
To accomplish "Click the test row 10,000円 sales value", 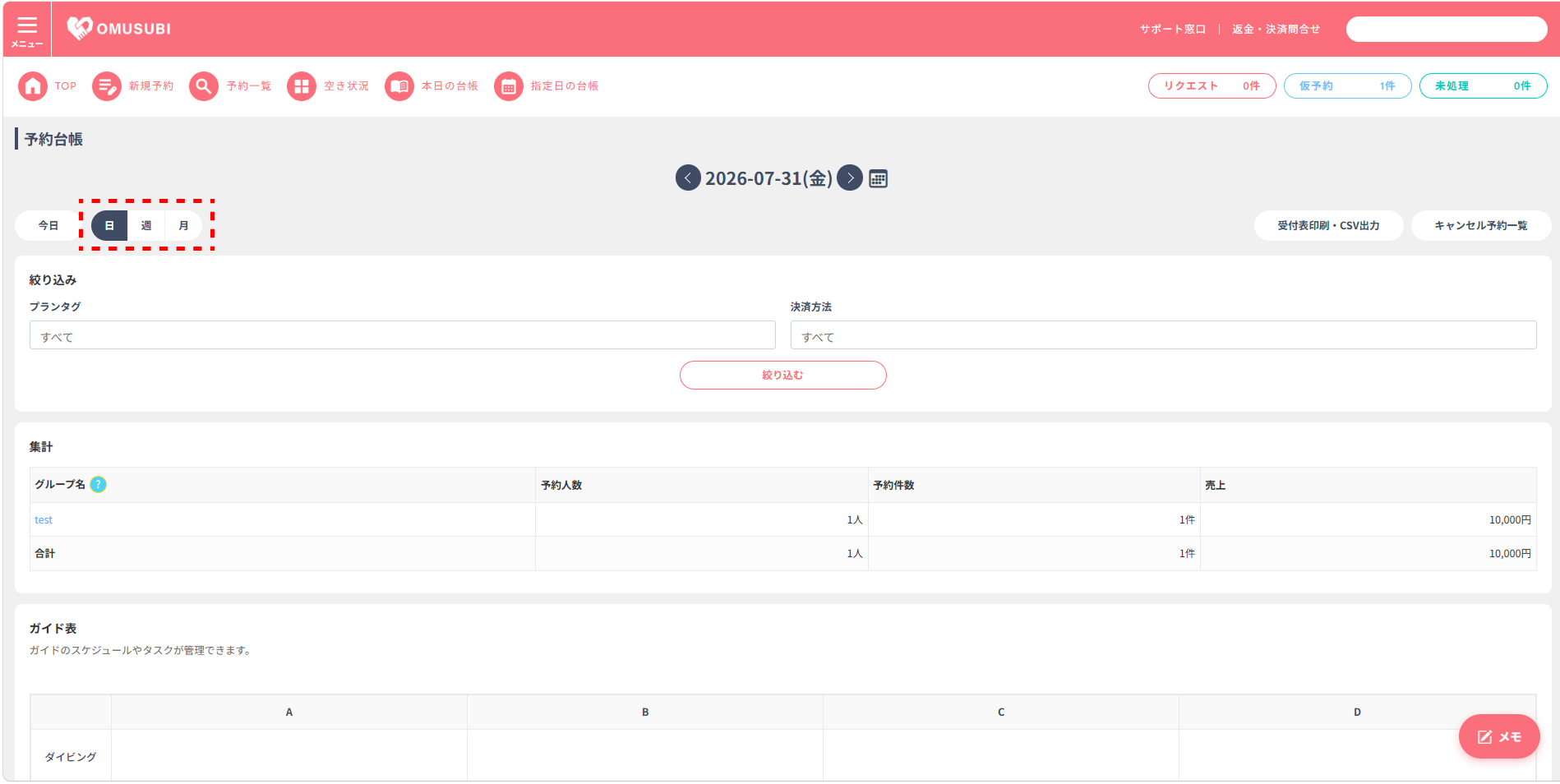I will 1510,519.
